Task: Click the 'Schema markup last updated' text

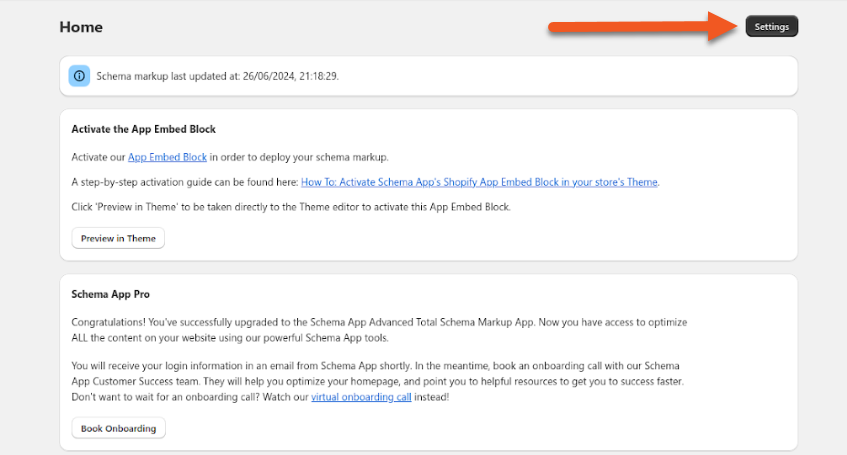Action: click(218, 76)
